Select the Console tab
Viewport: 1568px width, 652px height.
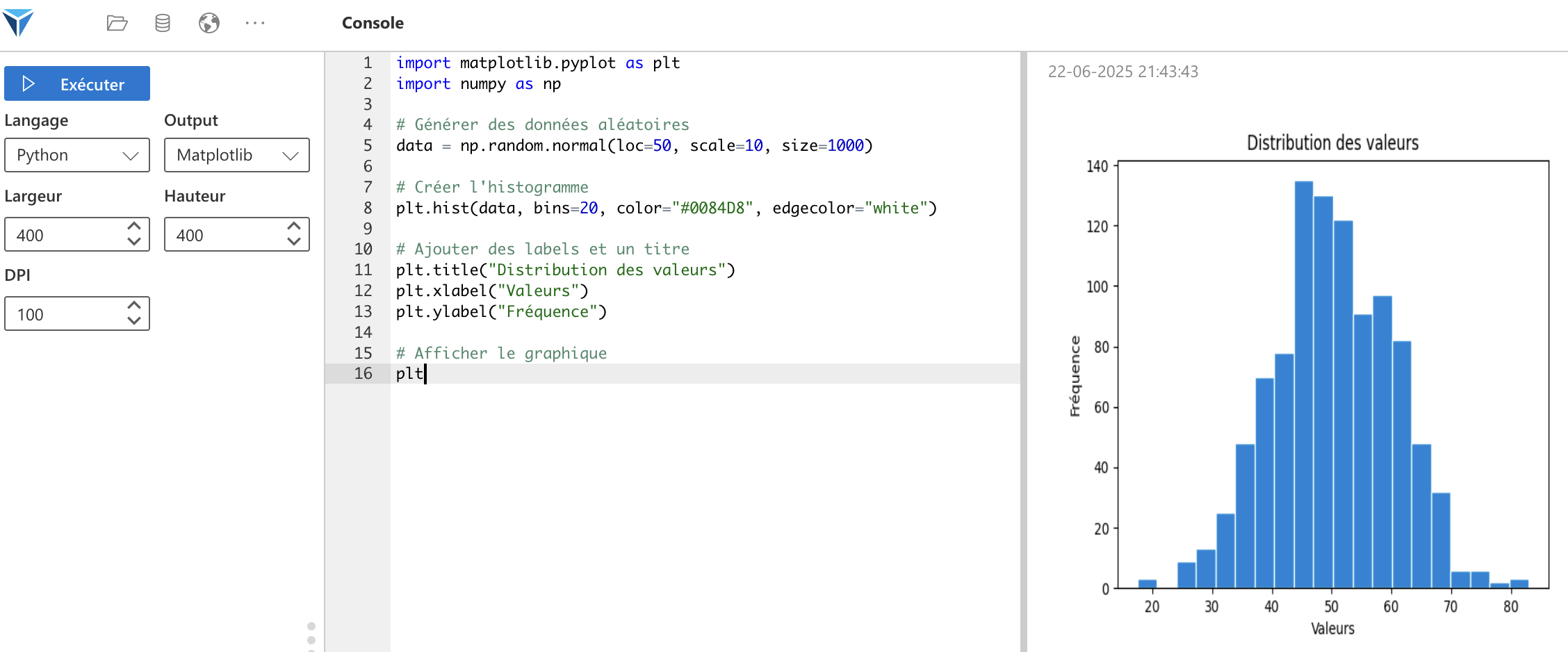coord(373,23)
